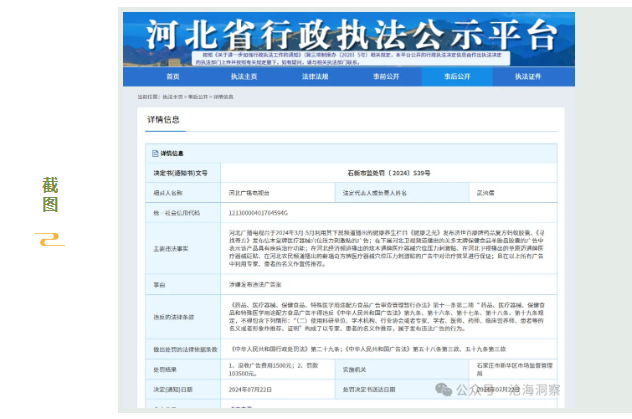Click the notice text under the banner title
The image size is (632, 419).
(x=349, y=58)
